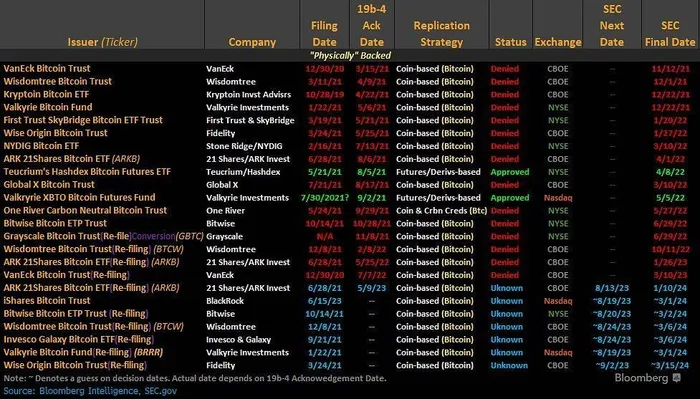Click the Replication Strategy column header

pos(442,34)
